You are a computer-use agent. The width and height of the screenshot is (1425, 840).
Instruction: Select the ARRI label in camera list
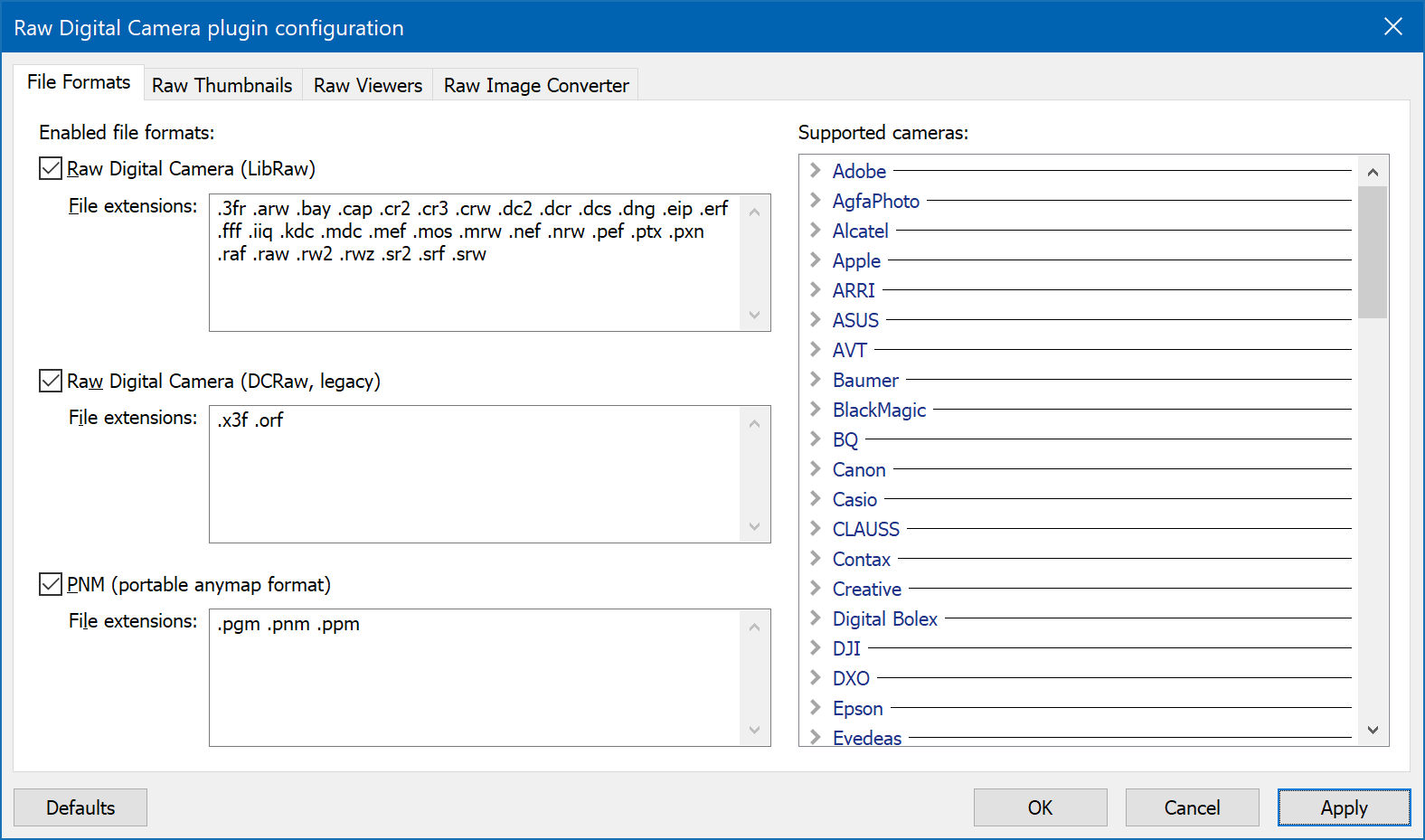point(854,290)
